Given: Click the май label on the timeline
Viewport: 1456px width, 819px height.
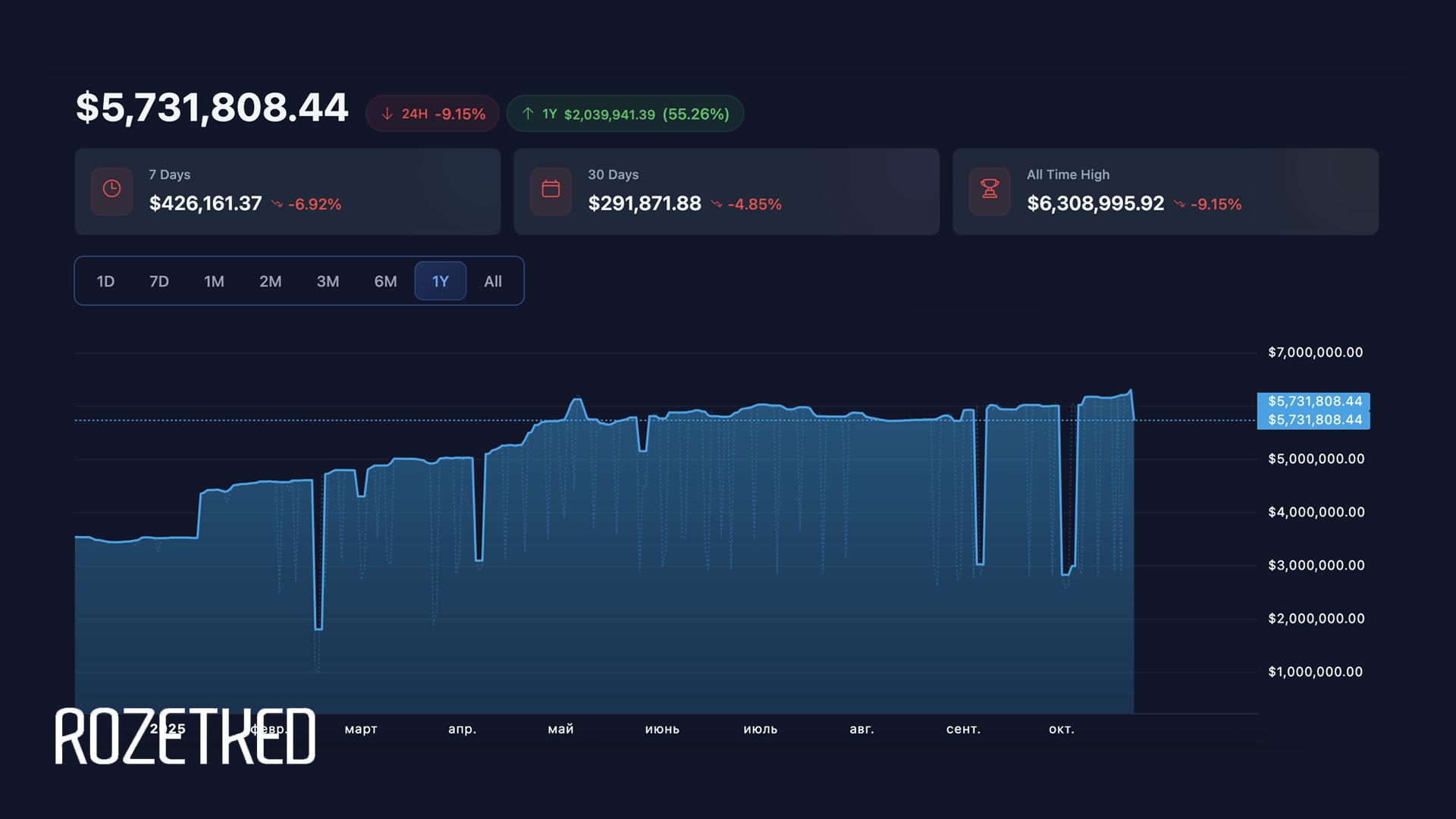Looking at the screenshot, I should tap(560, 729).
